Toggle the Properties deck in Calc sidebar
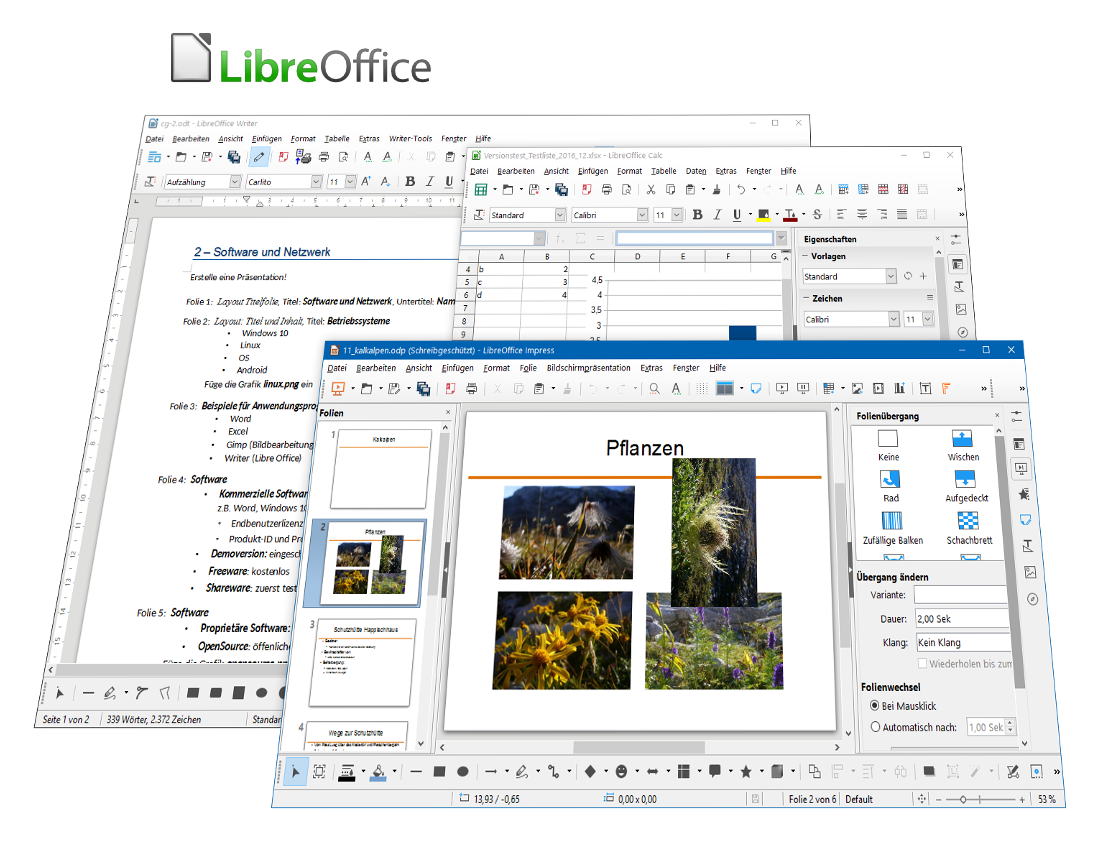 [x=957, y=264]
